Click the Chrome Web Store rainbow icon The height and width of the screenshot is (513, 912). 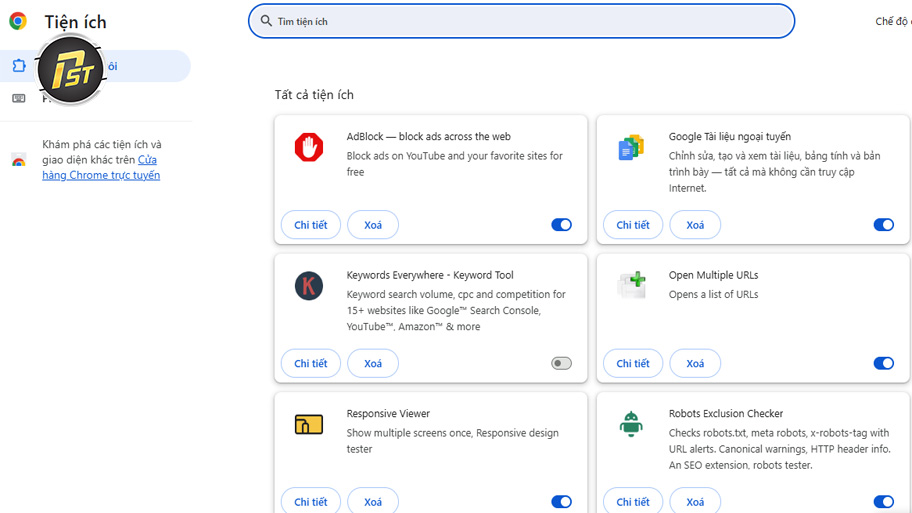click(19, 161)
